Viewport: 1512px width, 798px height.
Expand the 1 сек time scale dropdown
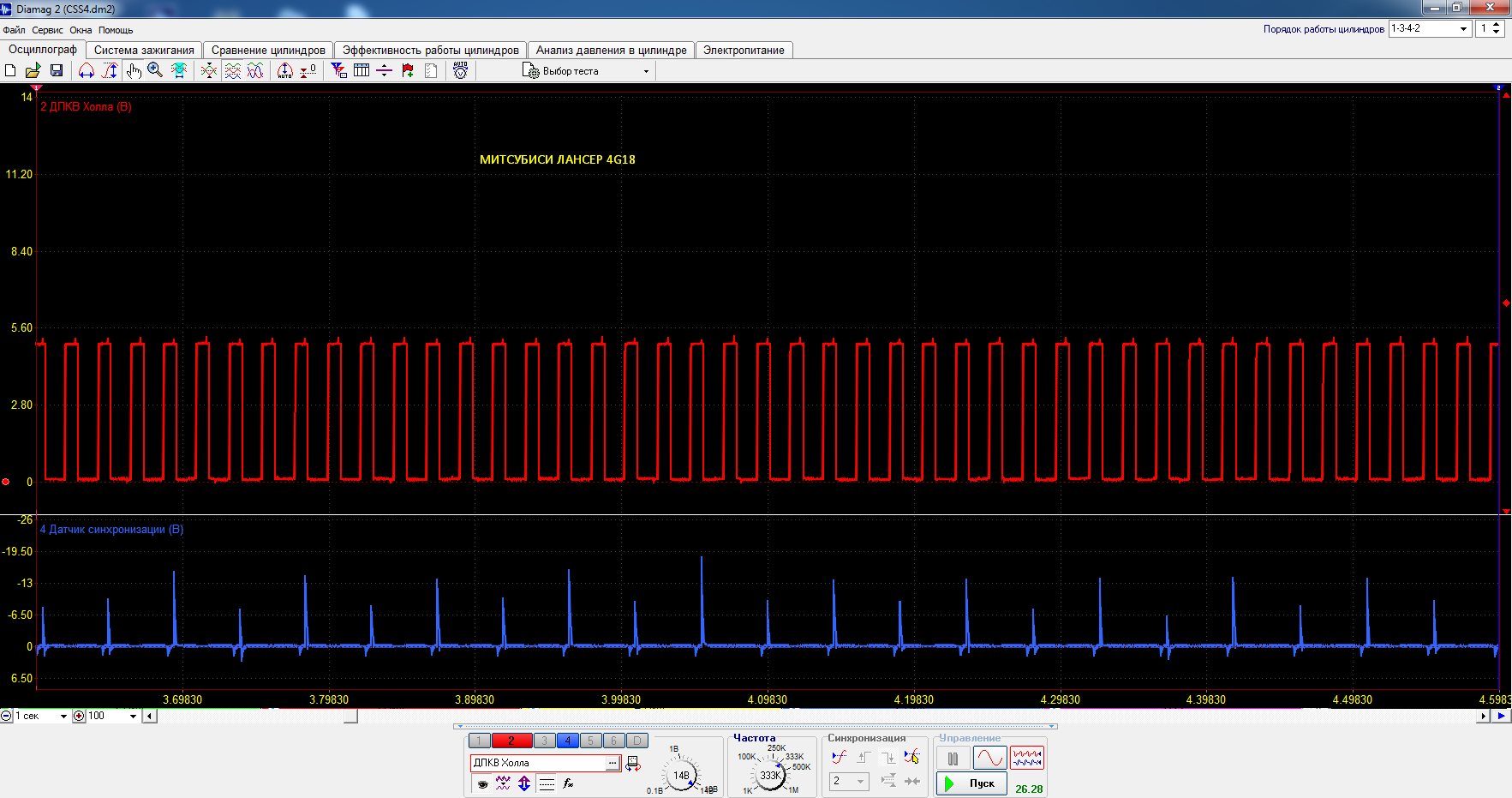coord(63,717)
